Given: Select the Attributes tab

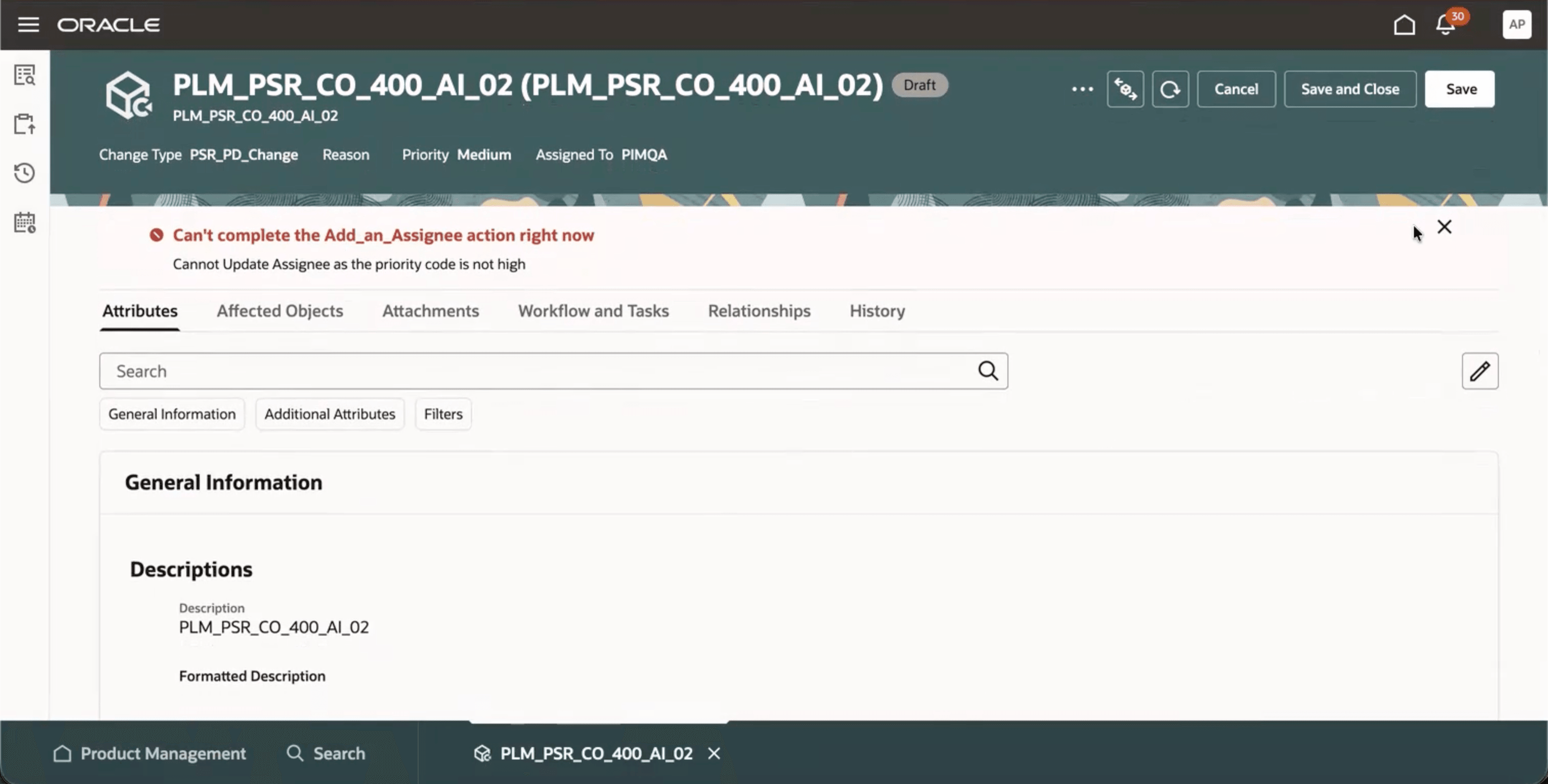Looking at the screenshot, I should pyautogui.click(x=139, y=311).
